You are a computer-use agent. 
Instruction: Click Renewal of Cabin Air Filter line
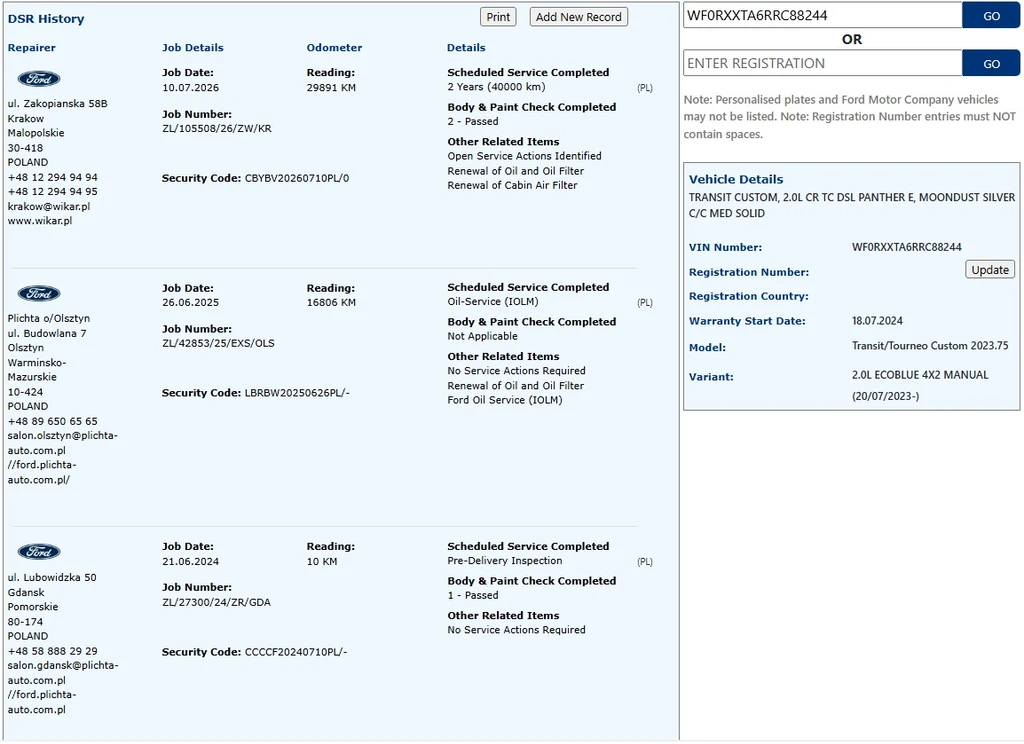tap(513, 186)
